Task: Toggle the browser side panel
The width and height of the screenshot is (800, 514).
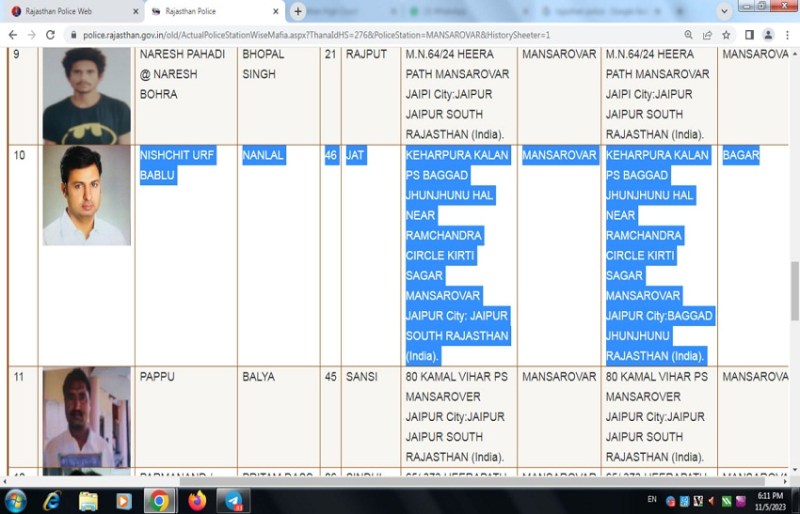Action: [748, 34]
